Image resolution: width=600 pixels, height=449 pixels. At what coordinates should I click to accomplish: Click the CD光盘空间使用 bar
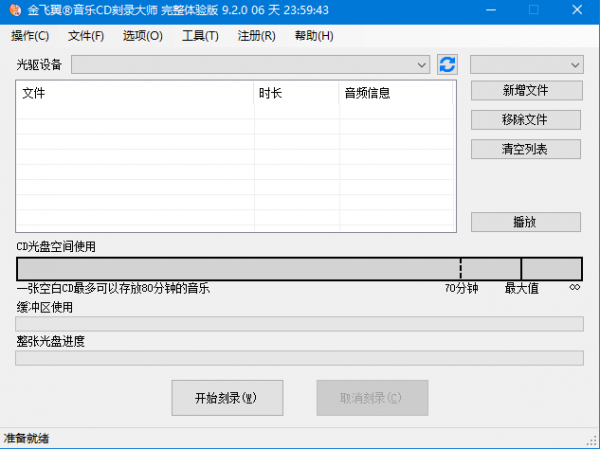[x=299, y=269]
